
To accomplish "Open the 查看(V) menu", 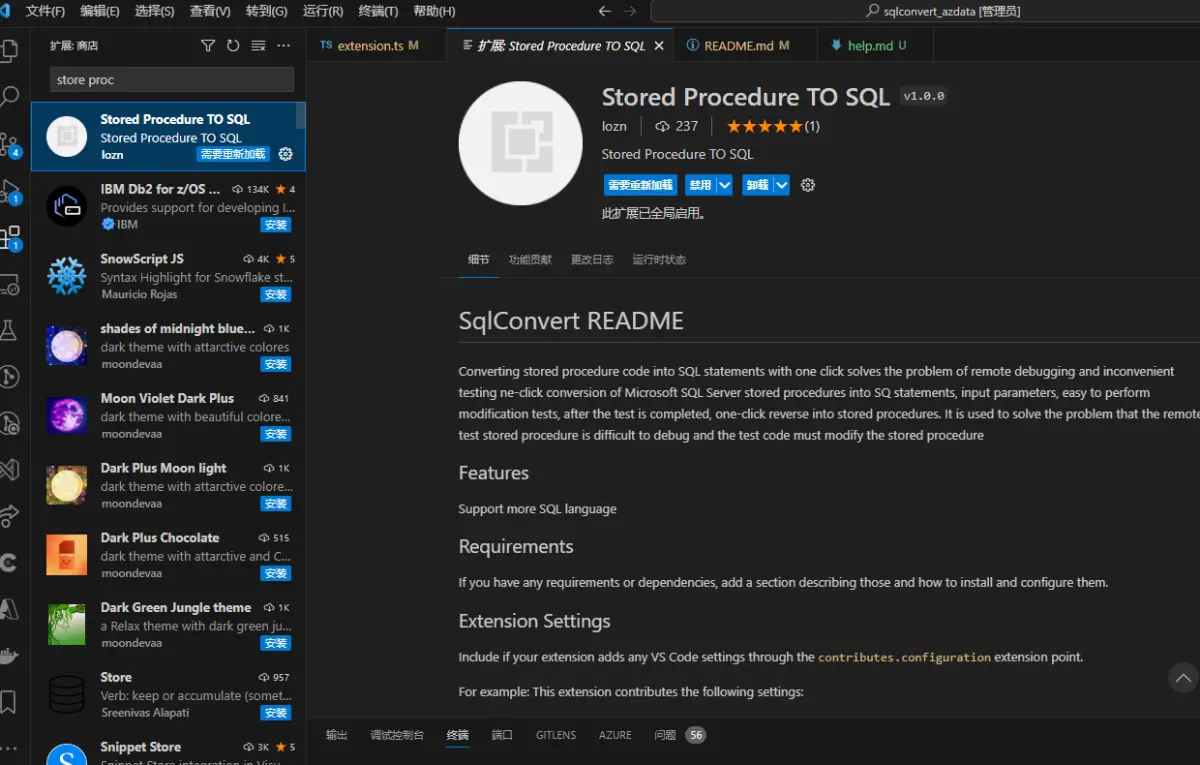I will click(x=210, y=11).
